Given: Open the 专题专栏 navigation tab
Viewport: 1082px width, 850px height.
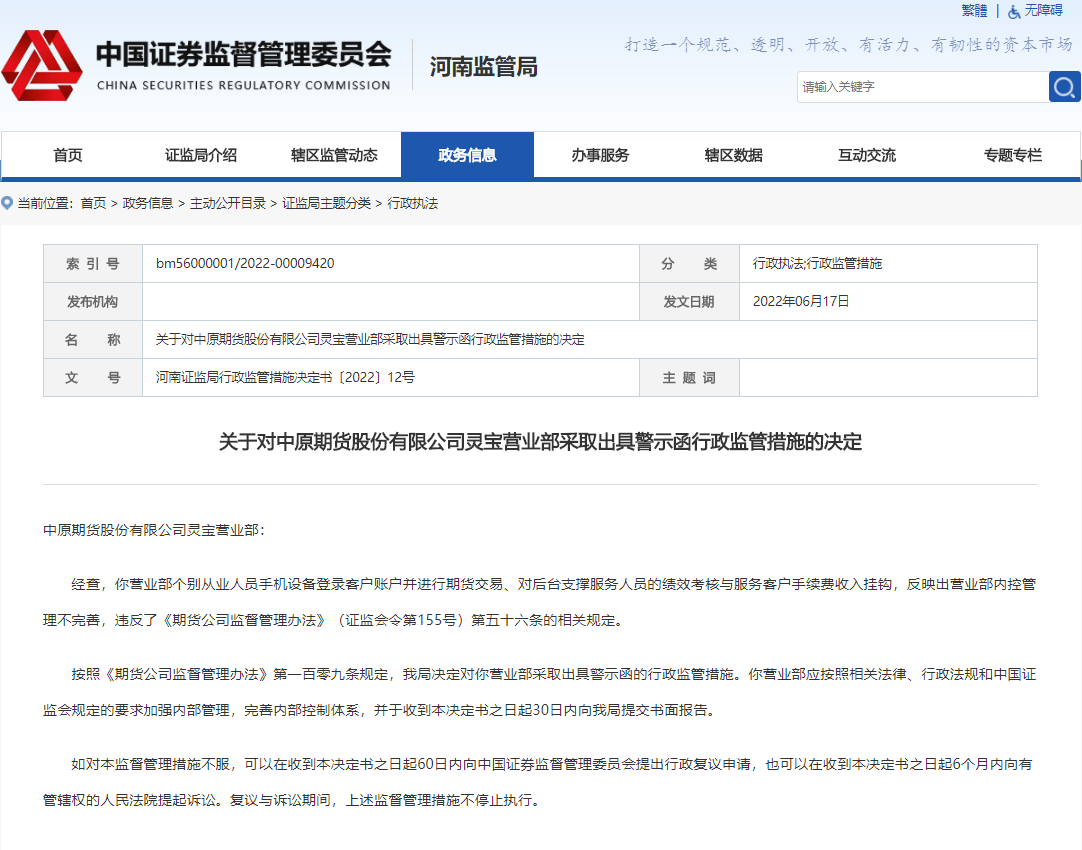Looking at the screenshot, I should click(x=1012, y=155).
